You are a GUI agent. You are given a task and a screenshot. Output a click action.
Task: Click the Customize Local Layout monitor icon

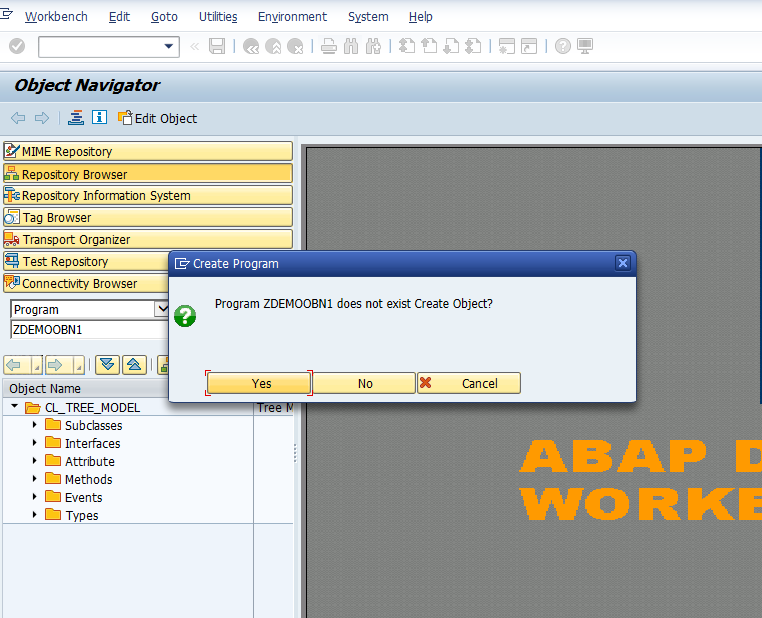point(585,46)
